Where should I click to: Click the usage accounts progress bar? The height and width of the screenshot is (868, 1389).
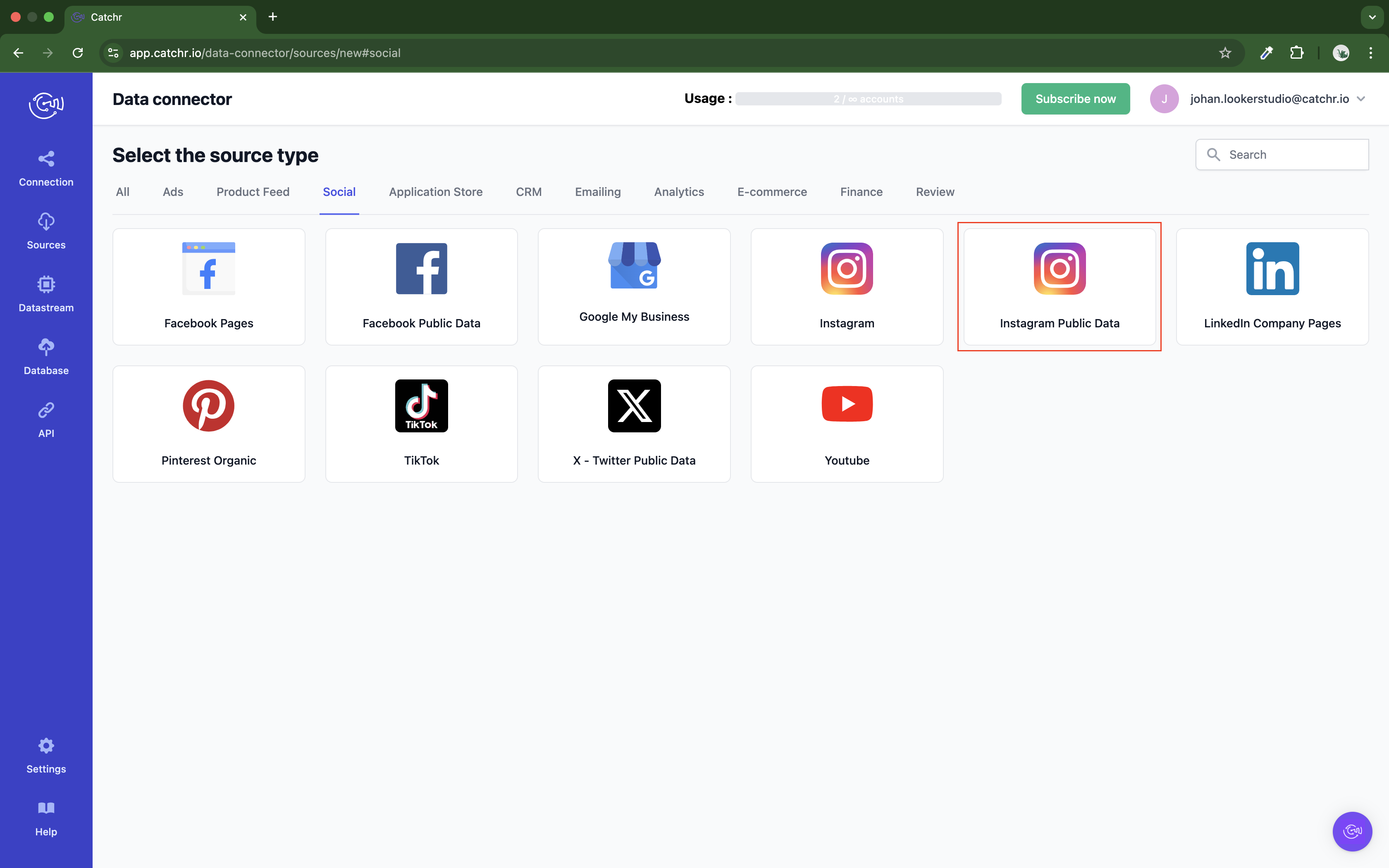click(x=868, y=99)
